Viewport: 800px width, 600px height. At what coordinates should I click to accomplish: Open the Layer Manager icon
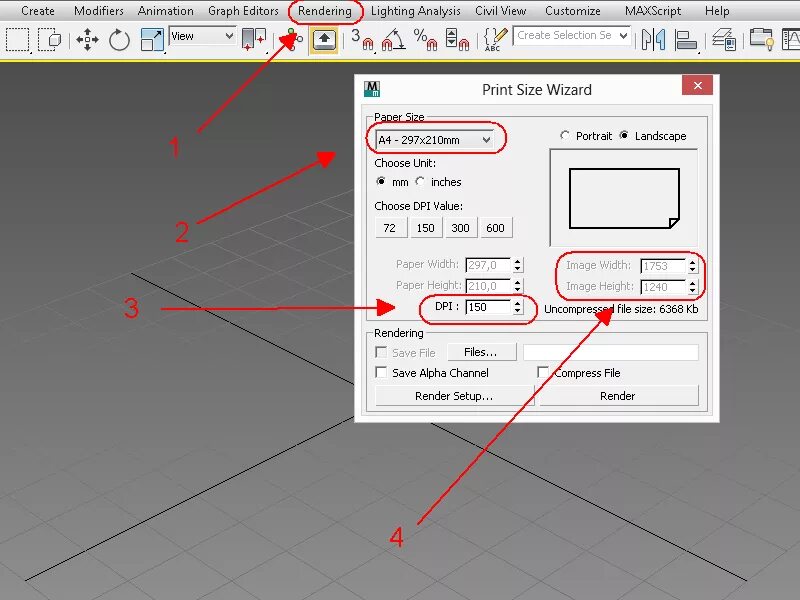pos(722,40)
